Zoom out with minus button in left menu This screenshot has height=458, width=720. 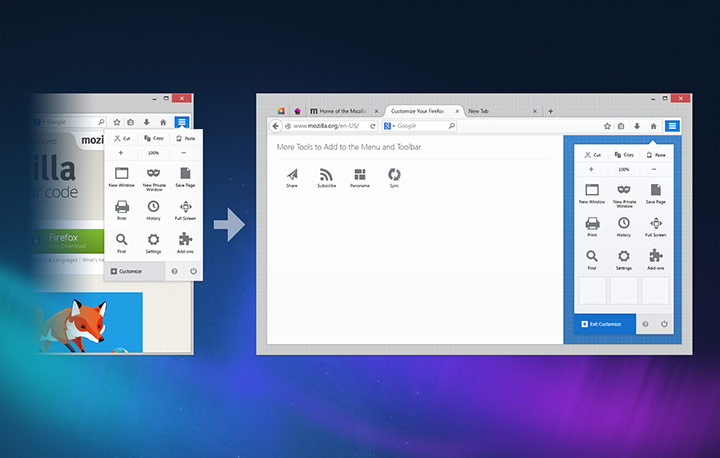point(184,153)
